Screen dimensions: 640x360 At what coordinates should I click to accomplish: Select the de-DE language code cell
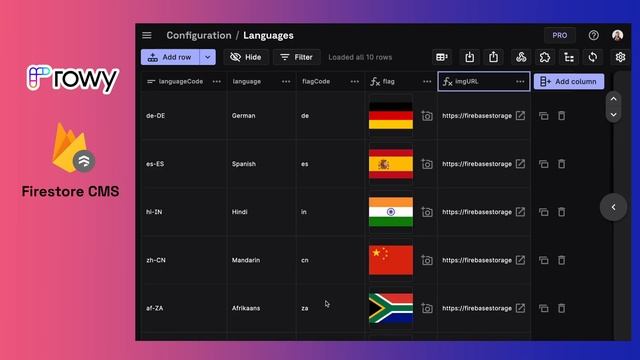pos(184,116)
